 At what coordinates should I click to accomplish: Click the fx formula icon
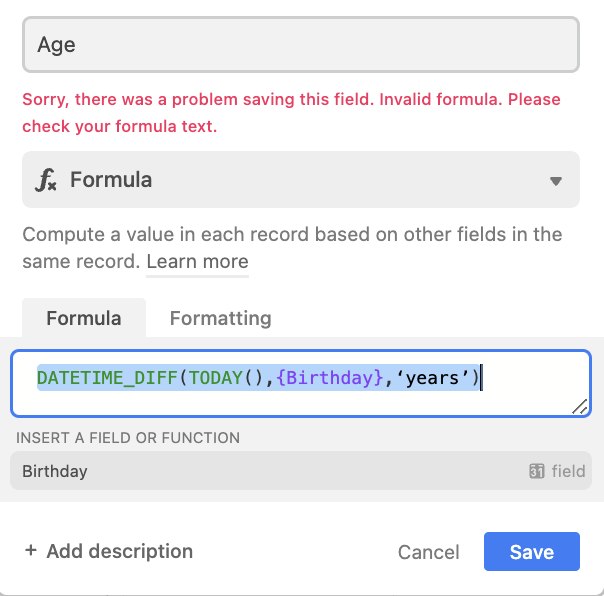[x=46, y=180]
